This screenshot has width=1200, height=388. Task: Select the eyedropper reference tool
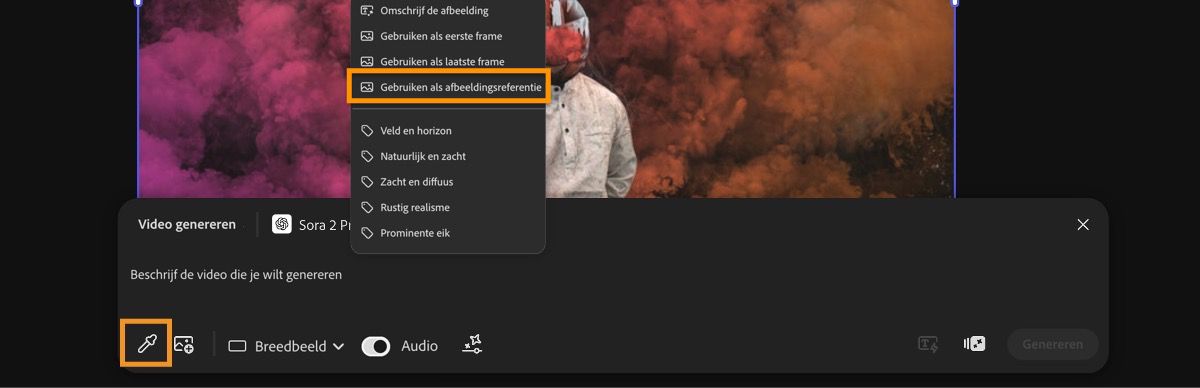(x=147, y=344)
